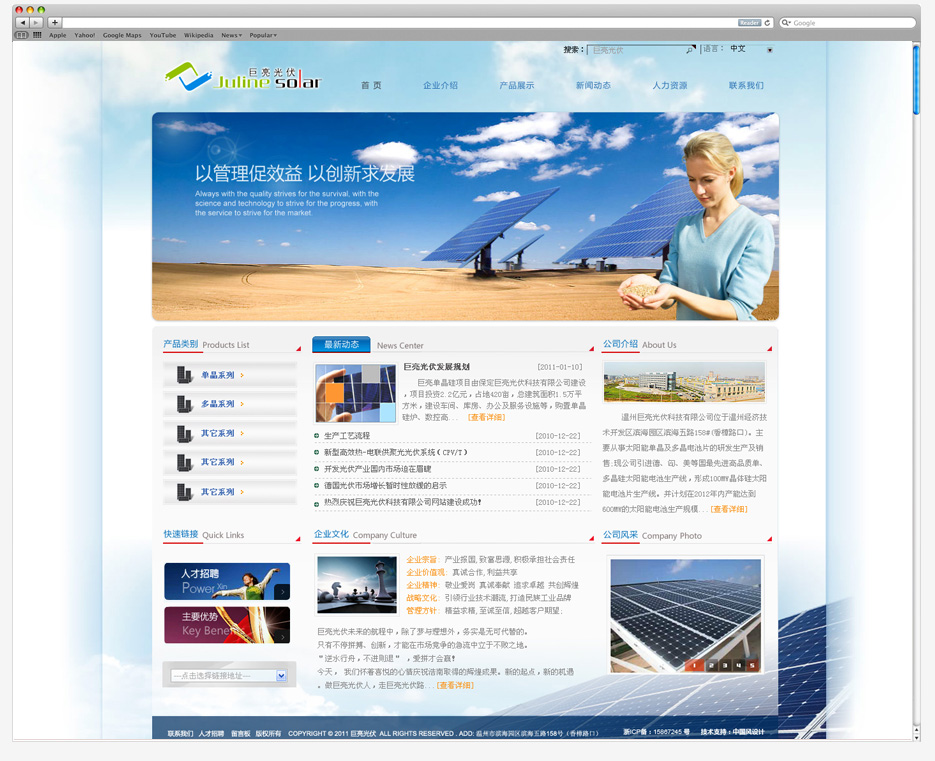Open 产品展示 navigation menu item

pyautogui.click(x=517, y=86)
